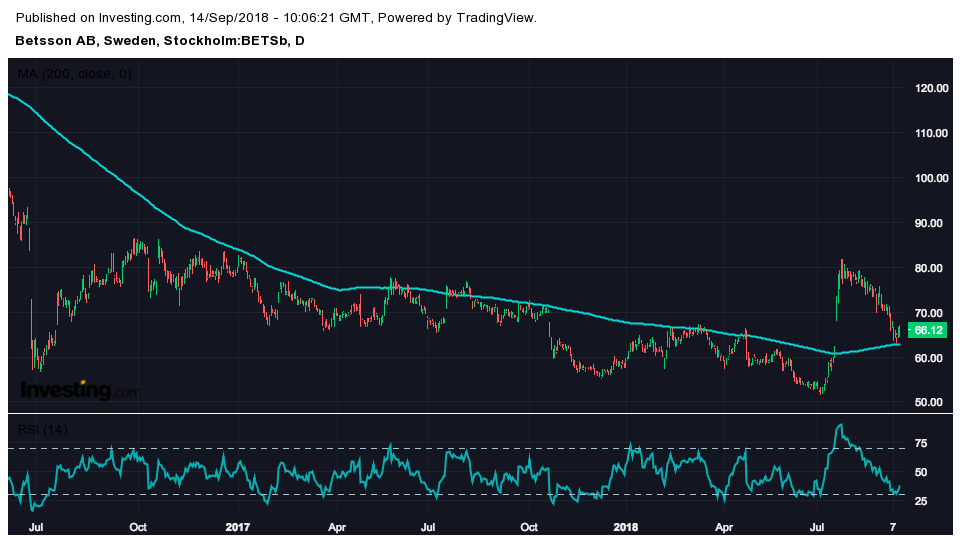
Task: Click the last date label 7 on time axis
Action: click(893, 527)
